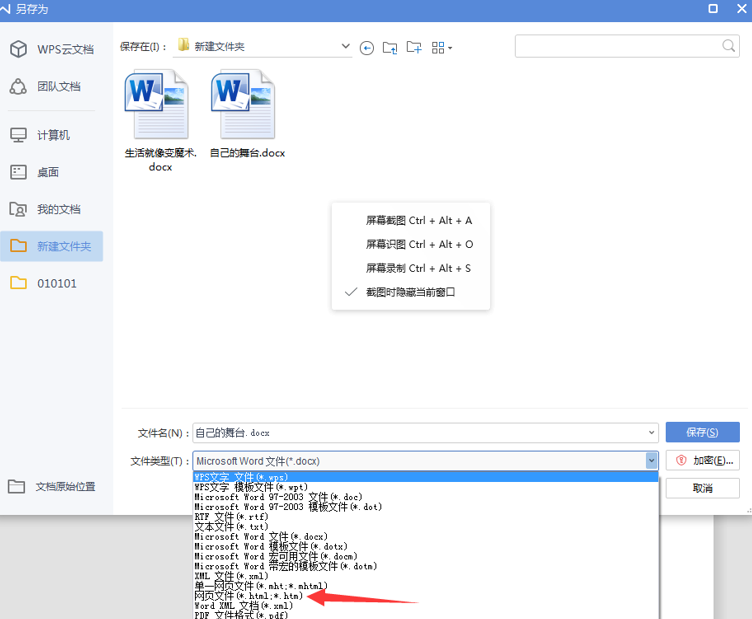The image size is (752, 619).
Task: Select file 生活就像变魔术.docx
Action: click(x=160, y=121)
